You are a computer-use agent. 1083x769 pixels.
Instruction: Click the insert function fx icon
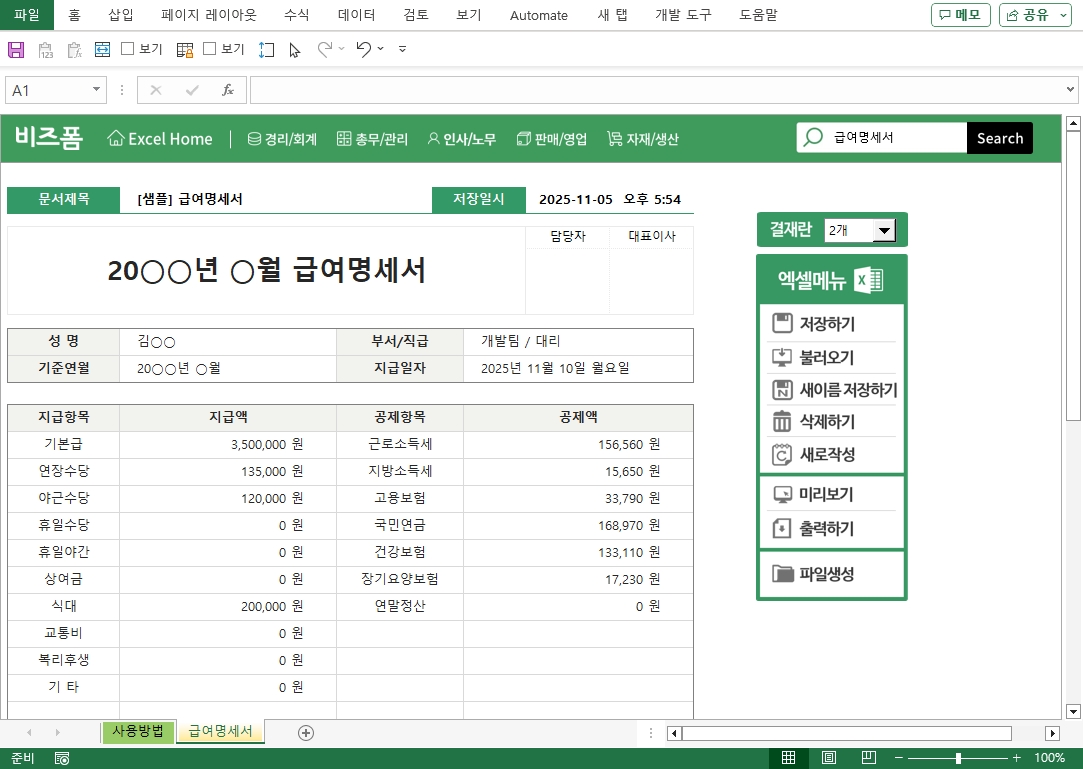[x=228, y=90]
